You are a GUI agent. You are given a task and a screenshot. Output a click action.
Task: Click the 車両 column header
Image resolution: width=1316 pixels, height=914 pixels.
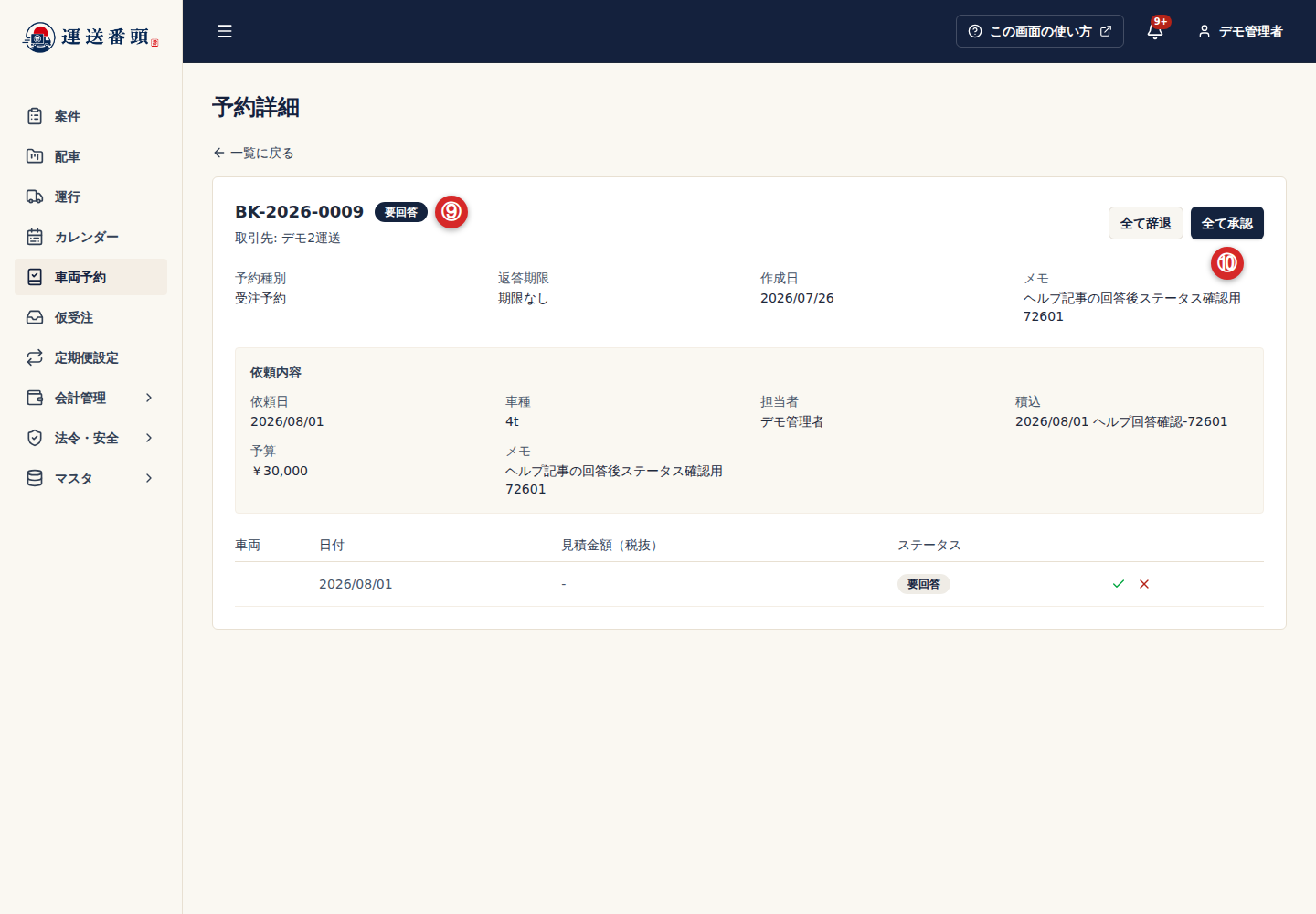(248, 545)
